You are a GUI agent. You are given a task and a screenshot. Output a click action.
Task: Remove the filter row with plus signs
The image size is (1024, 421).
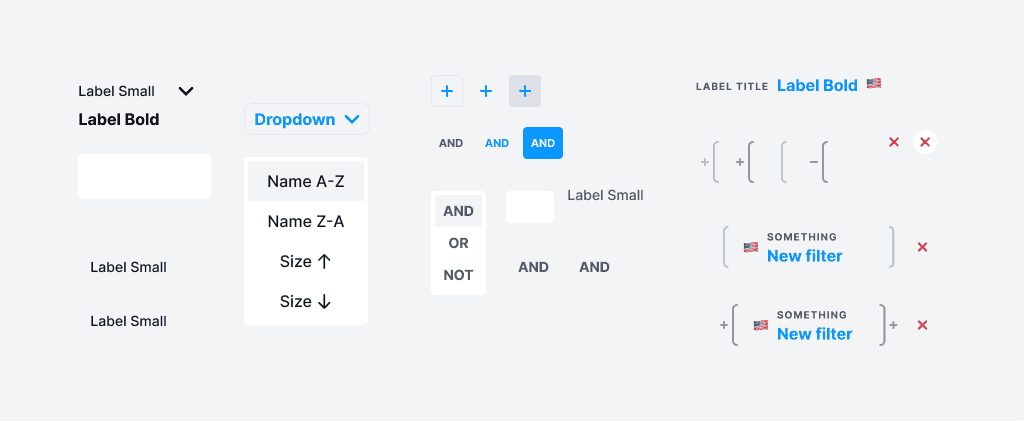922,325
